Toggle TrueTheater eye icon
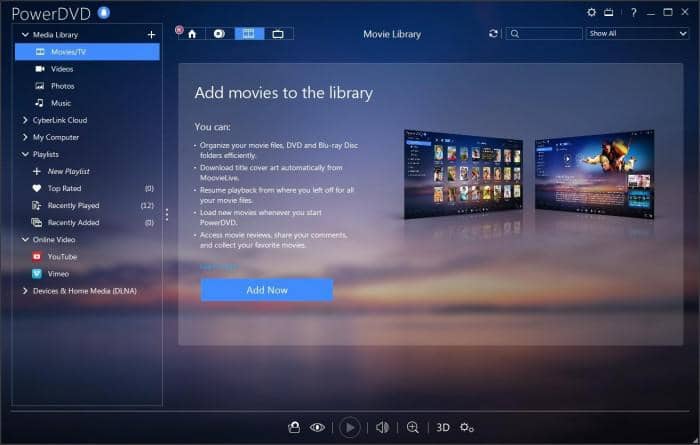Image resolution: width=700 pixels, height=445 pixels. pyautogui.click(x=317, y=428)
